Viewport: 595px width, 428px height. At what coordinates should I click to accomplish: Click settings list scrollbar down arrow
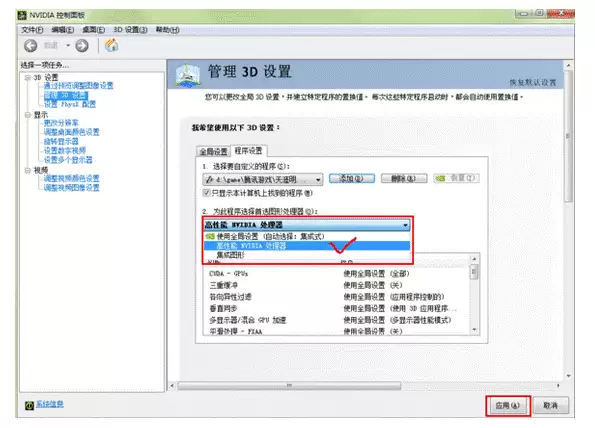coord(474,330)
